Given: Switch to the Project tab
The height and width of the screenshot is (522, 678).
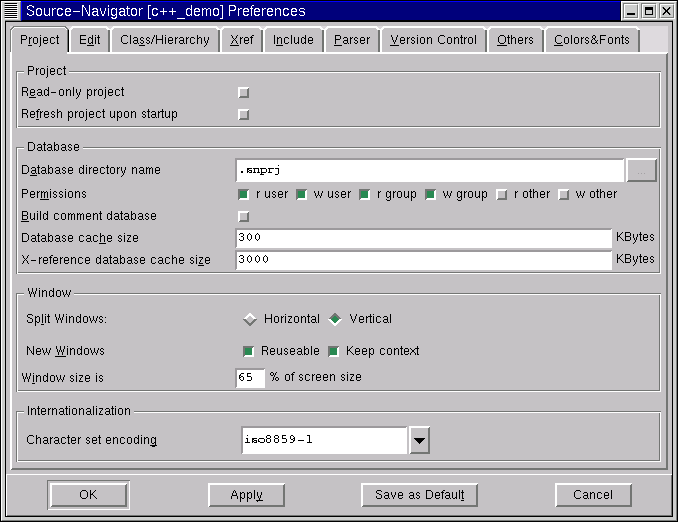Looking at the screenshot, I should (x=39, y=40).
